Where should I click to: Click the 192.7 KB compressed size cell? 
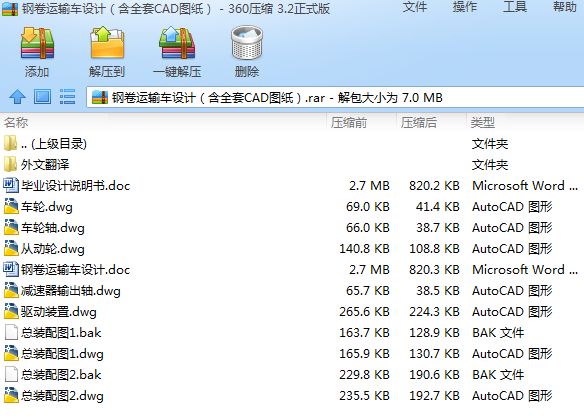click(434, 395)
